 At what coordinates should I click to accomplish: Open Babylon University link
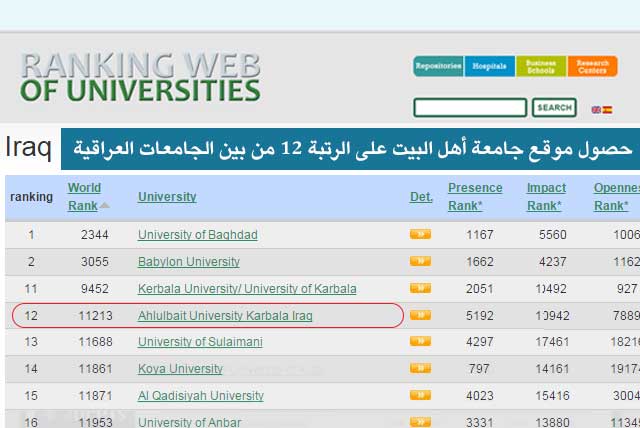click(x=189, y=262)
